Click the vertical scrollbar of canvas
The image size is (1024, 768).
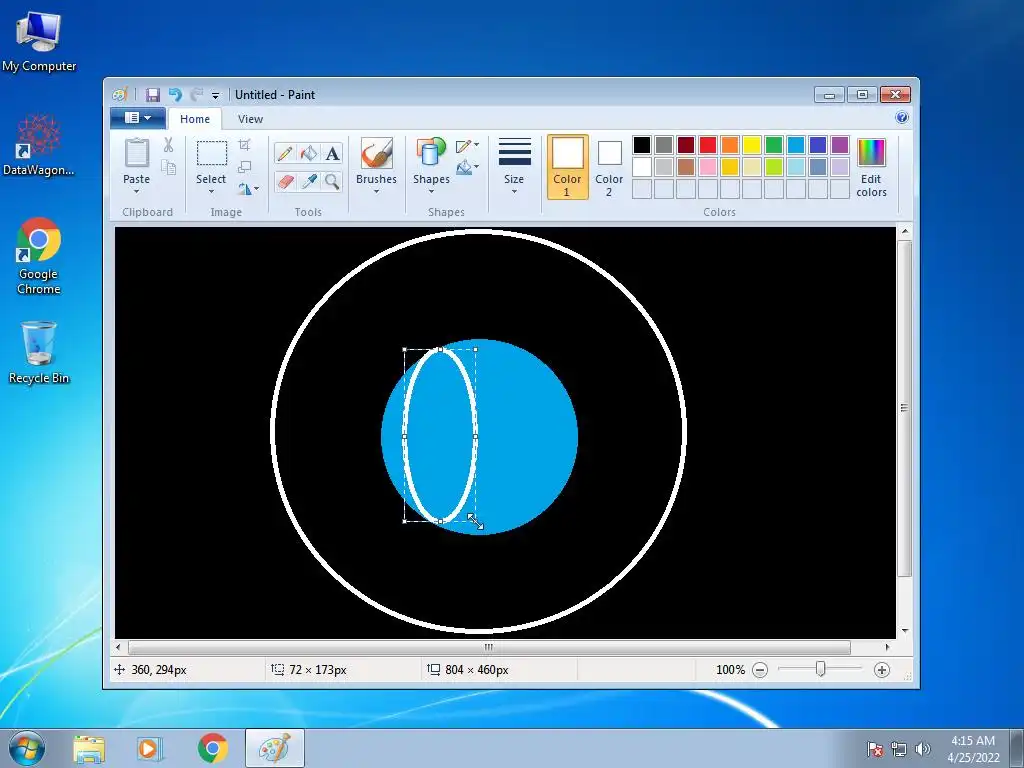904,408
